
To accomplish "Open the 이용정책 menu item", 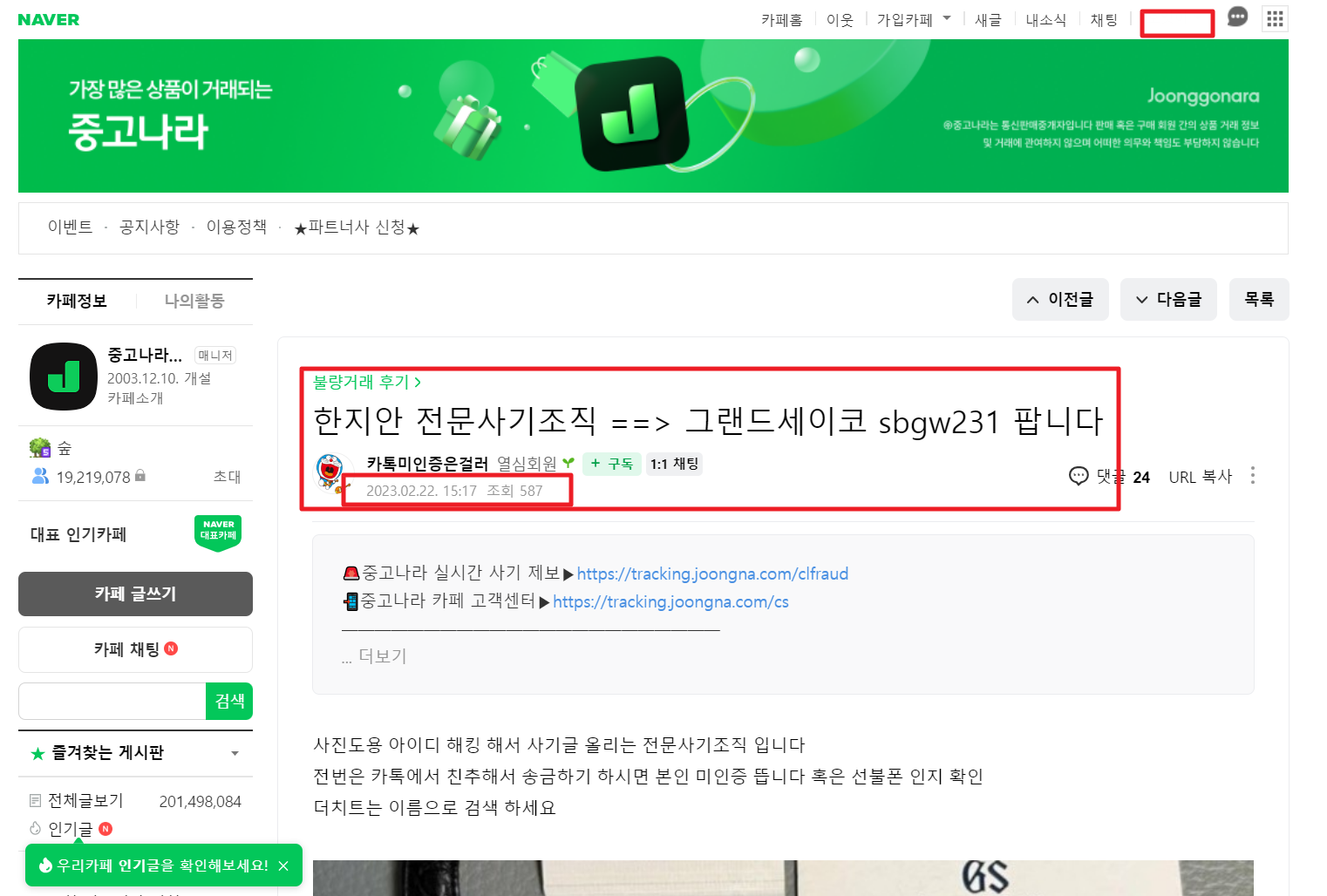I will [236, 227].
